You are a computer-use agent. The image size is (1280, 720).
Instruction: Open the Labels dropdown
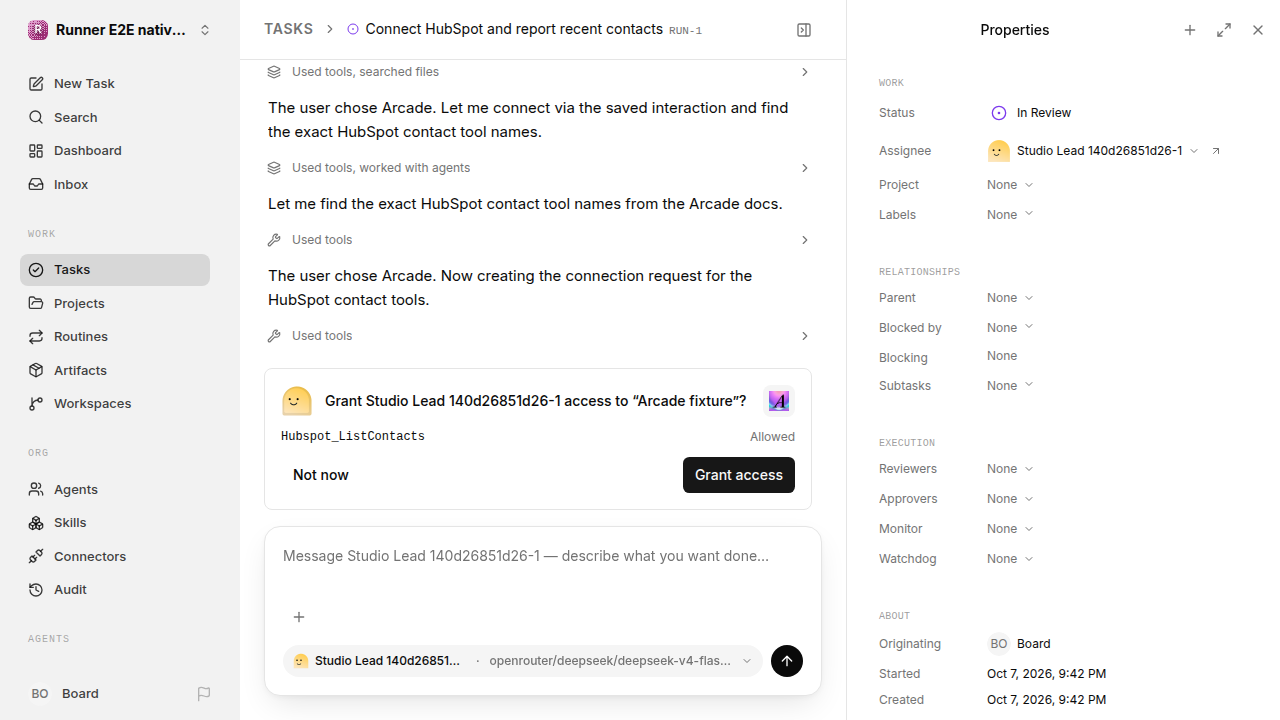[x=1010, y=215]
